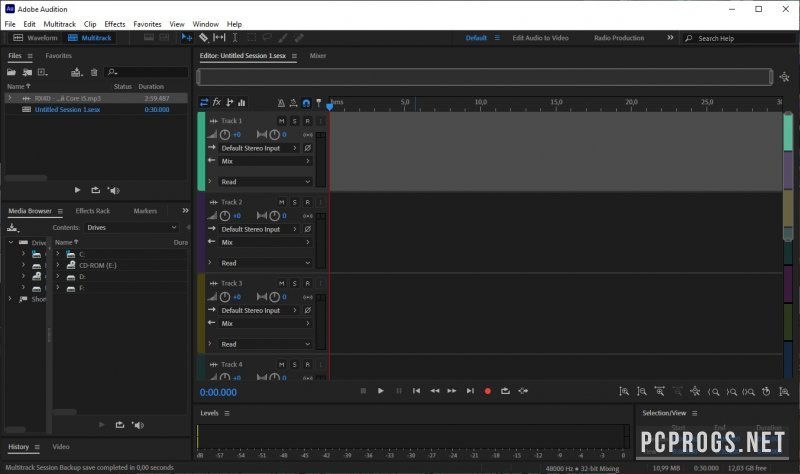Mute Track 2
Viewport: 800px width, 474px height.
(282, 202)
